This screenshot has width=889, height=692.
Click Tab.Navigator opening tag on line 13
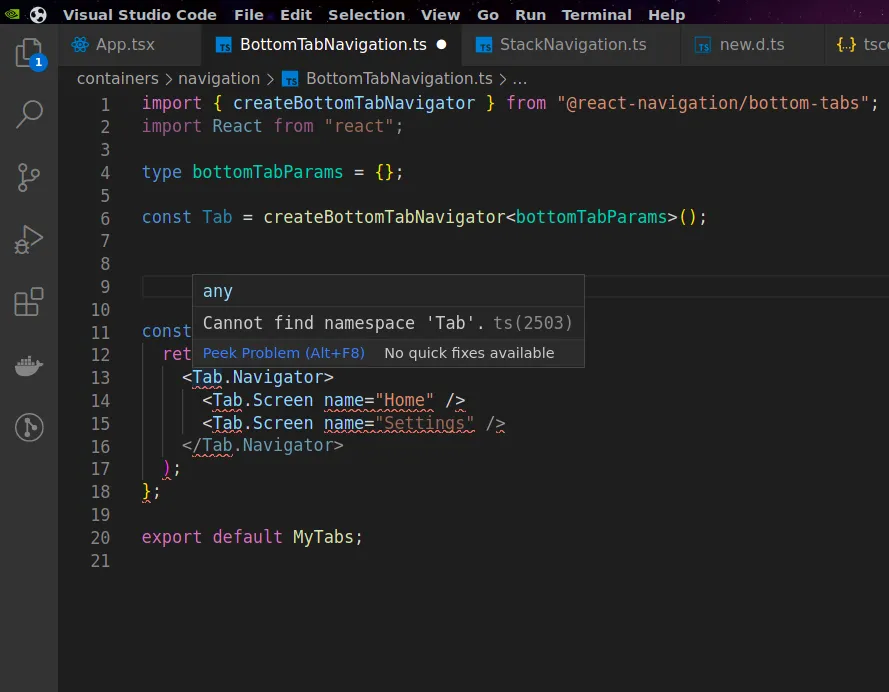[257, 377]
